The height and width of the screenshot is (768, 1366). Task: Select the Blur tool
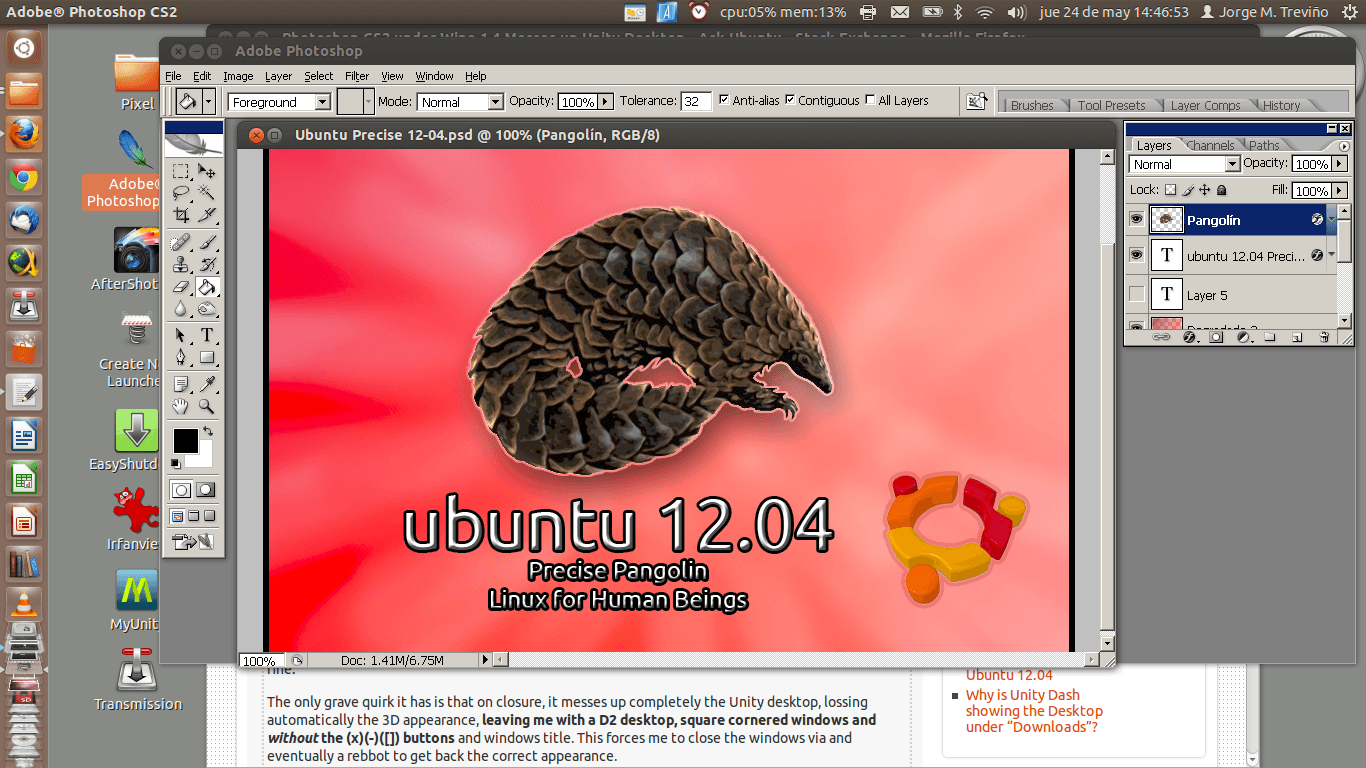[181, 309]
